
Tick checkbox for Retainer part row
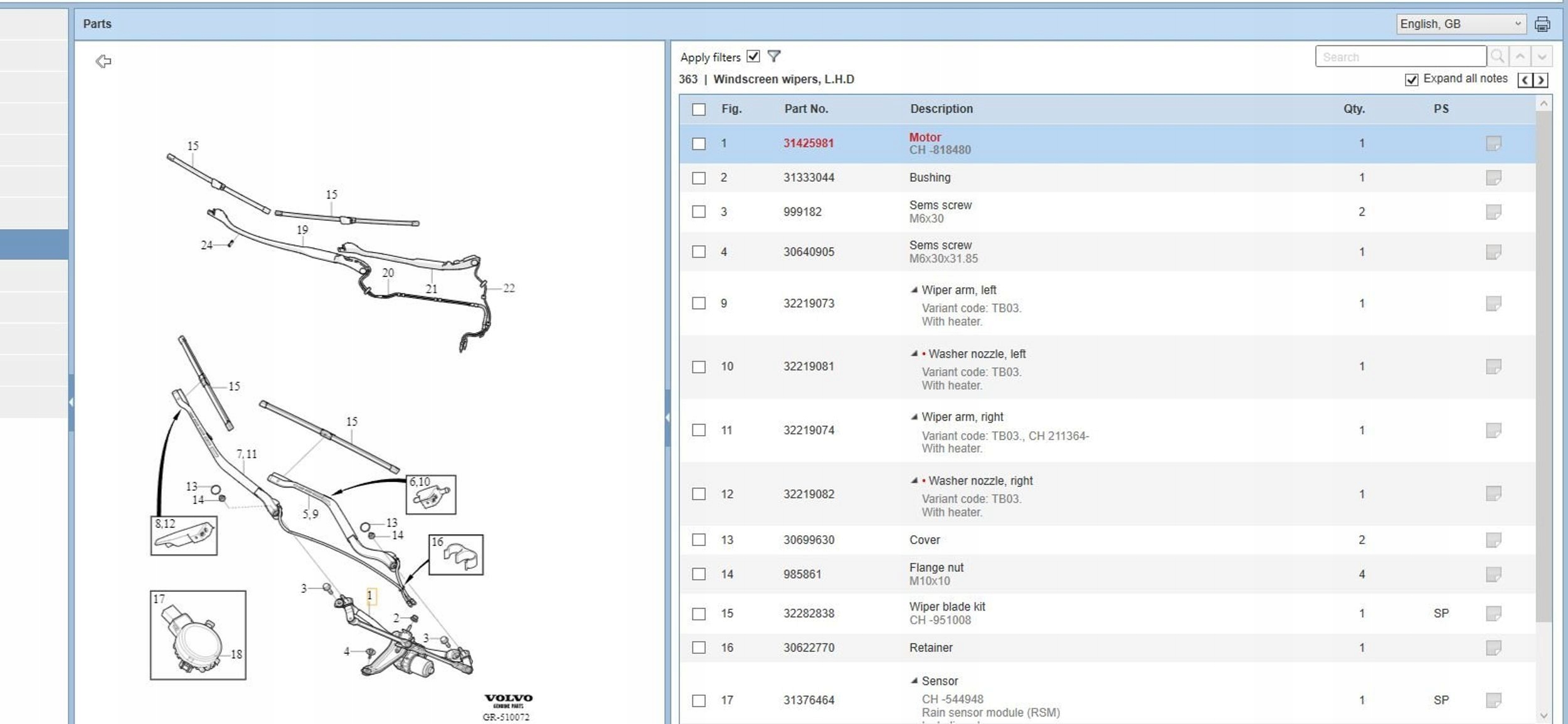(x=699, y=648)
